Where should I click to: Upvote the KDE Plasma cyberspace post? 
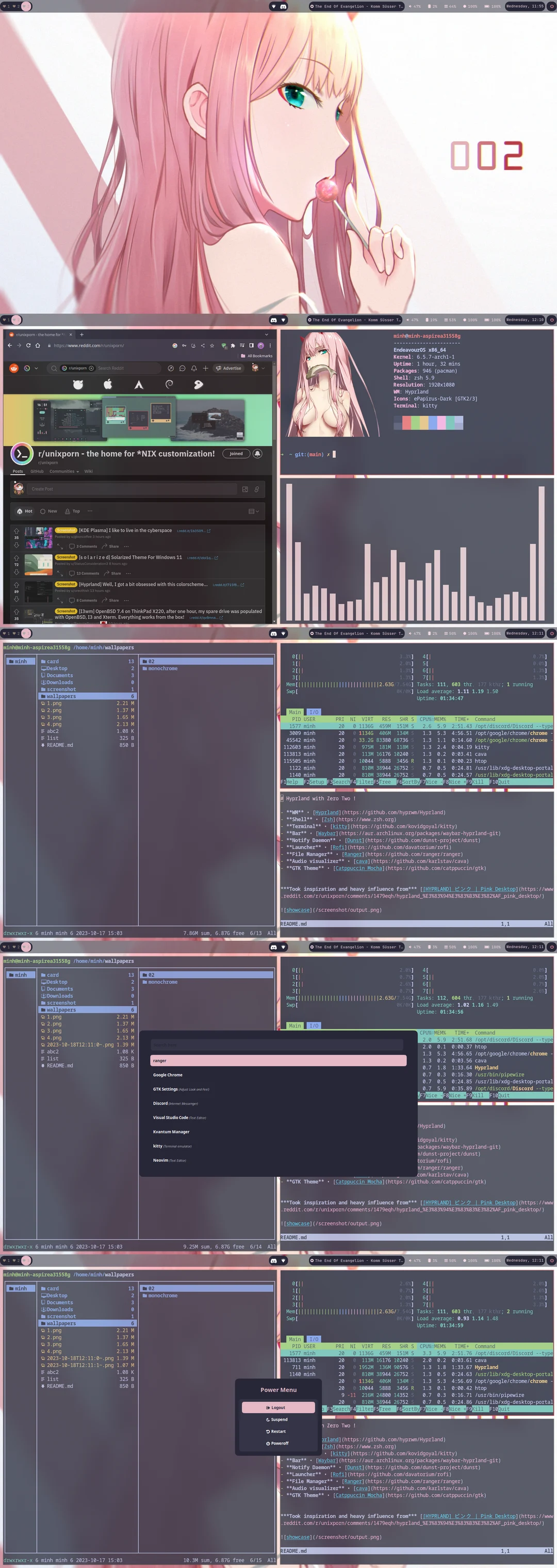click(x=17, y=531)
